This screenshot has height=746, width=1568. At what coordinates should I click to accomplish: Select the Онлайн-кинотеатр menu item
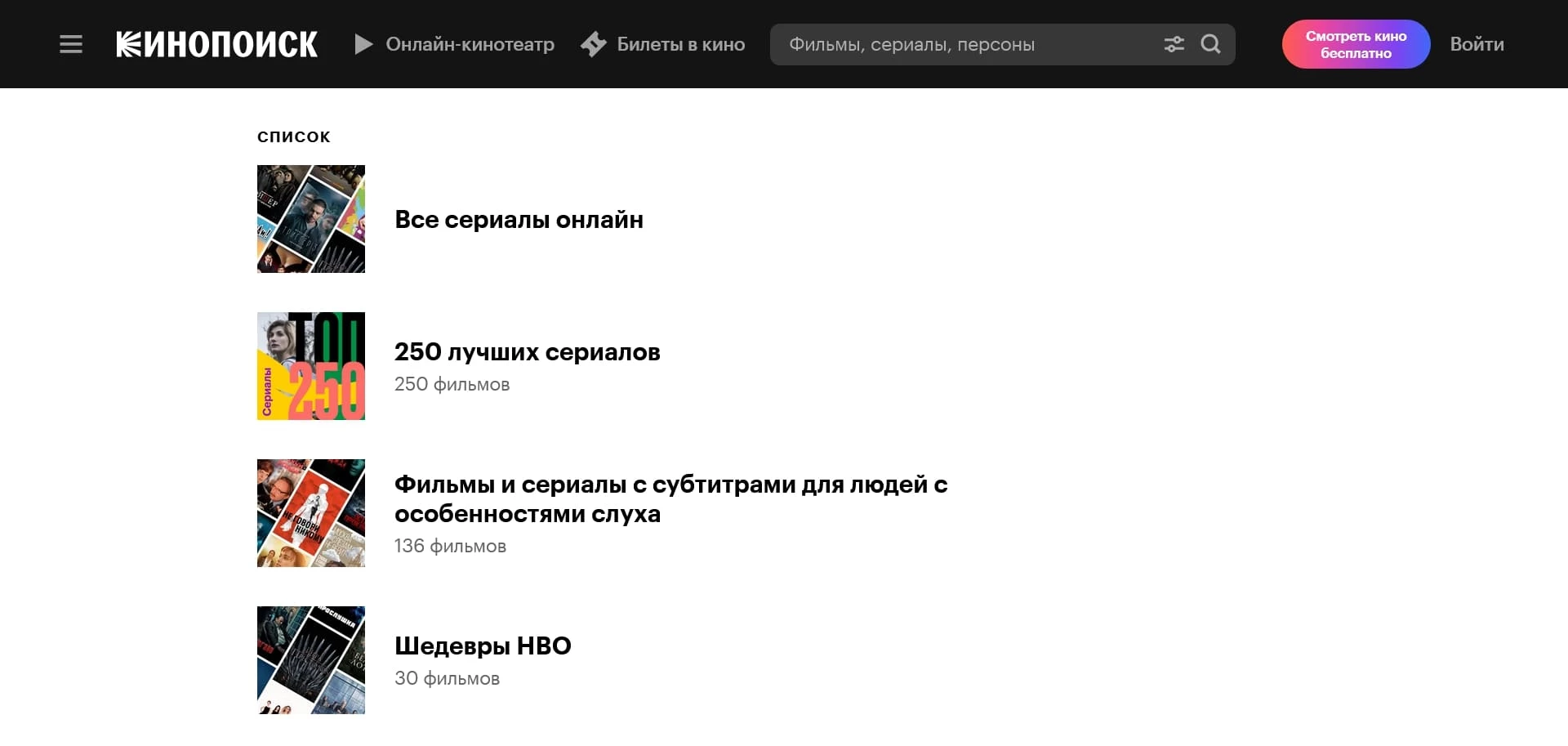click(470, 44)
